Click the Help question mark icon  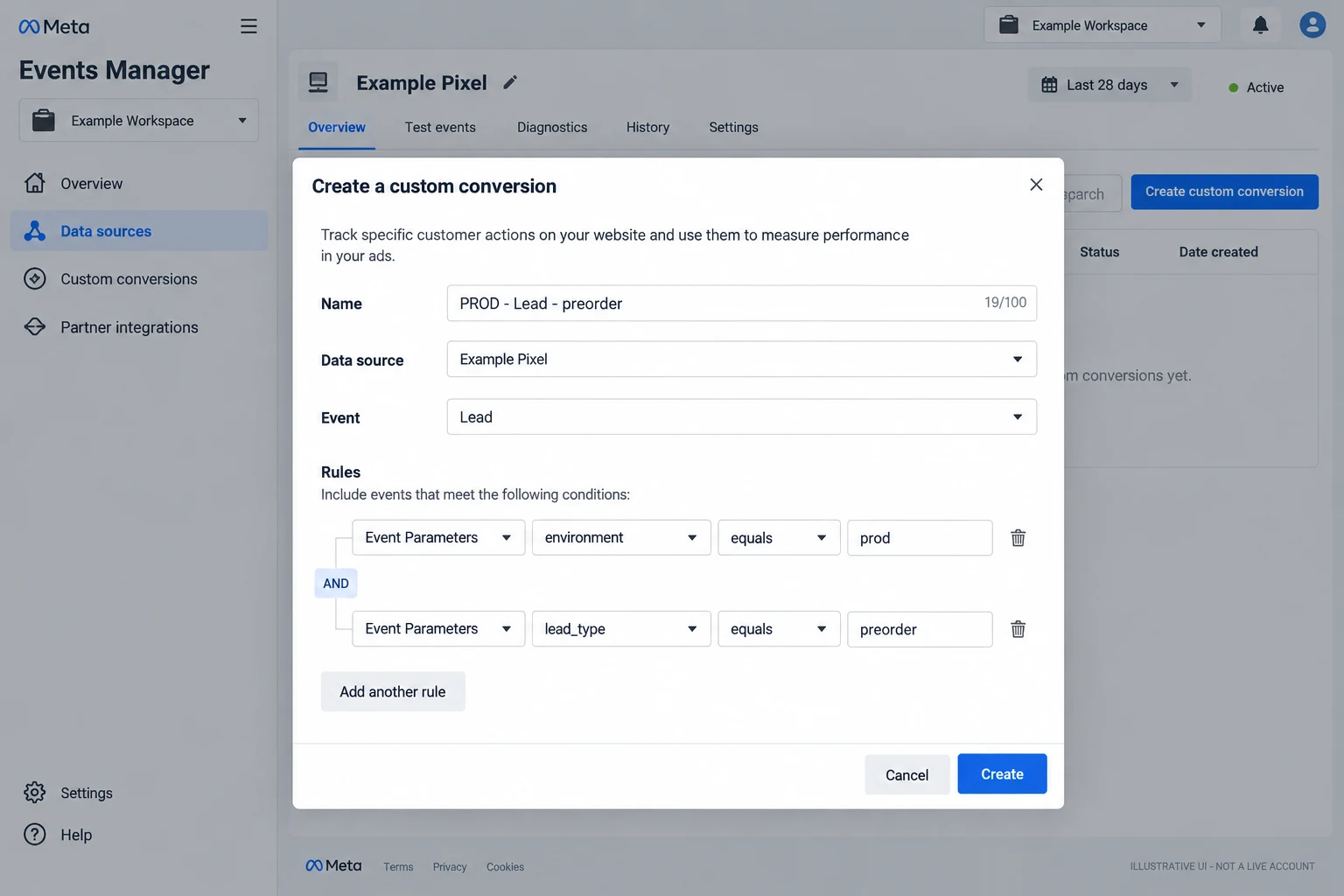[35, 835]
